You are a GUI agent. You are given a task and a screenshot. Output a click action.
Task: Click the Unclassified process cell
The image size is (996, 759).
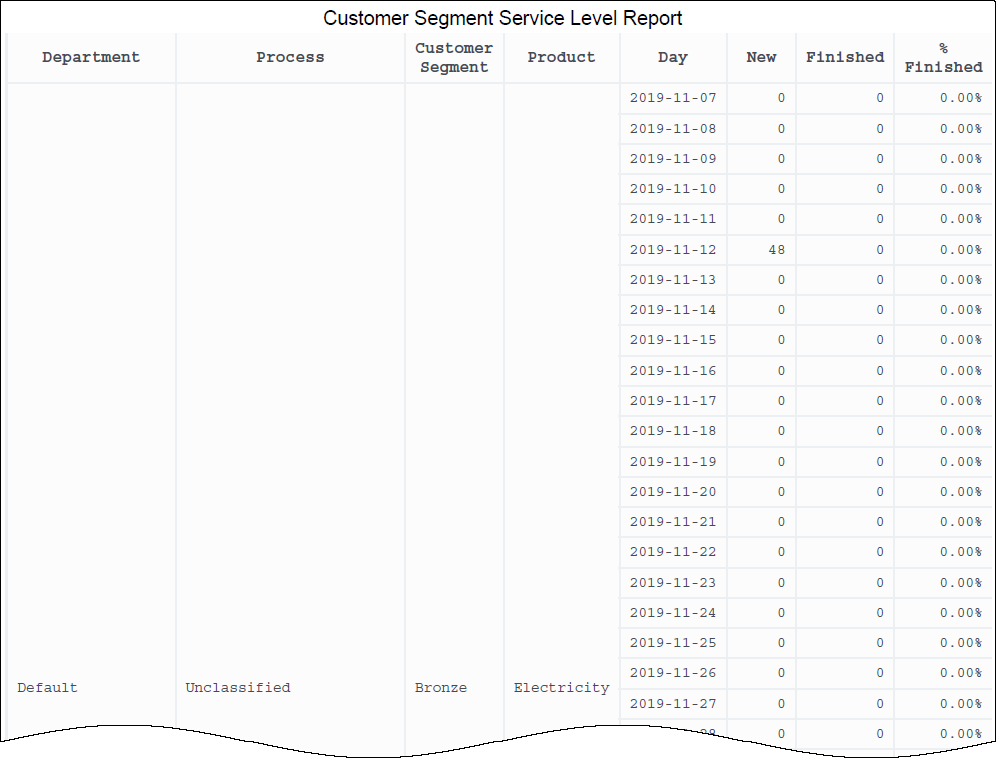(x=238, y=688)
